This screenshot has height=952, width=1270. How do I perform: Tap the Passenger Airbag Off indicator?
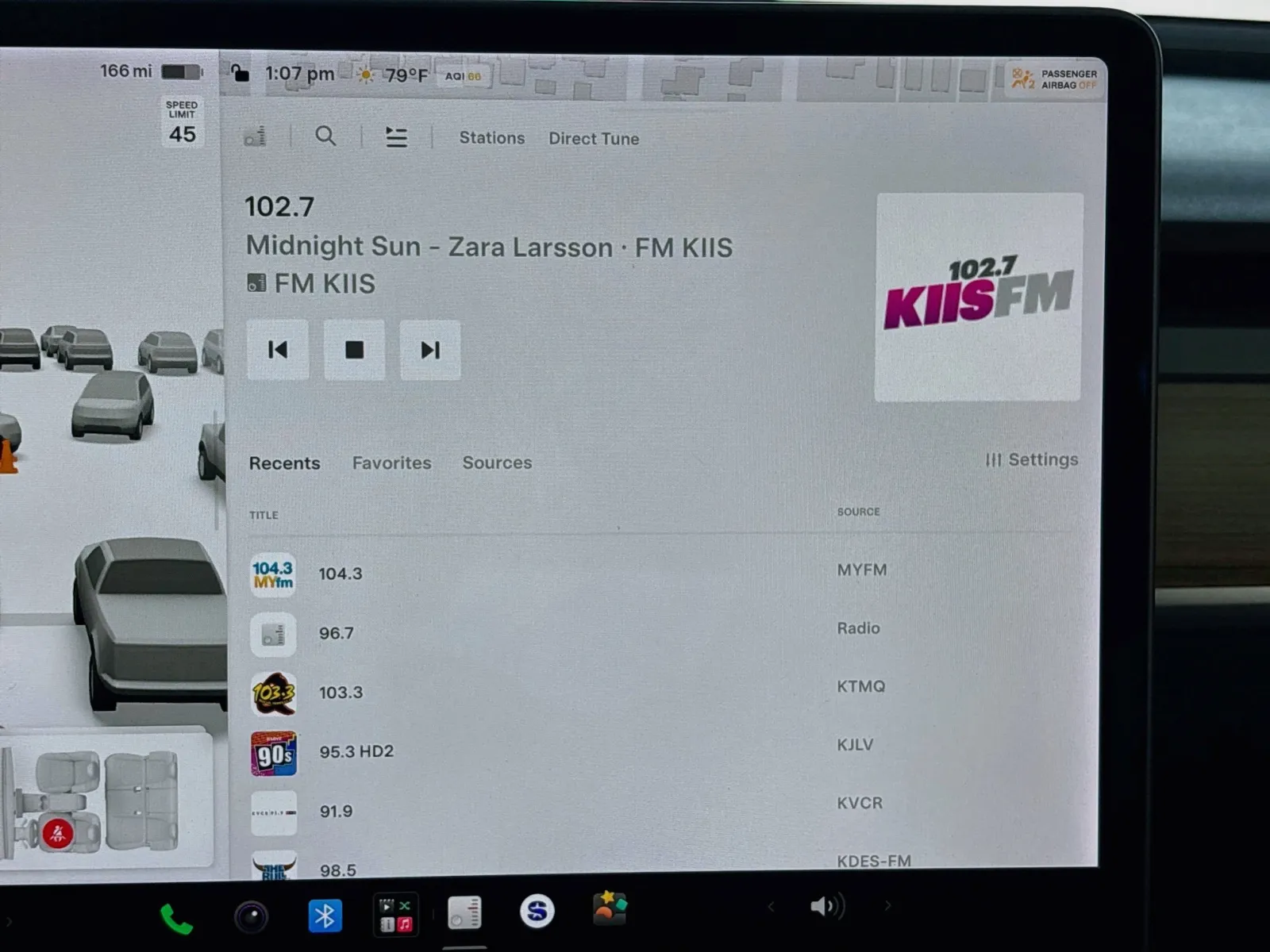(x=1055, y=79)
